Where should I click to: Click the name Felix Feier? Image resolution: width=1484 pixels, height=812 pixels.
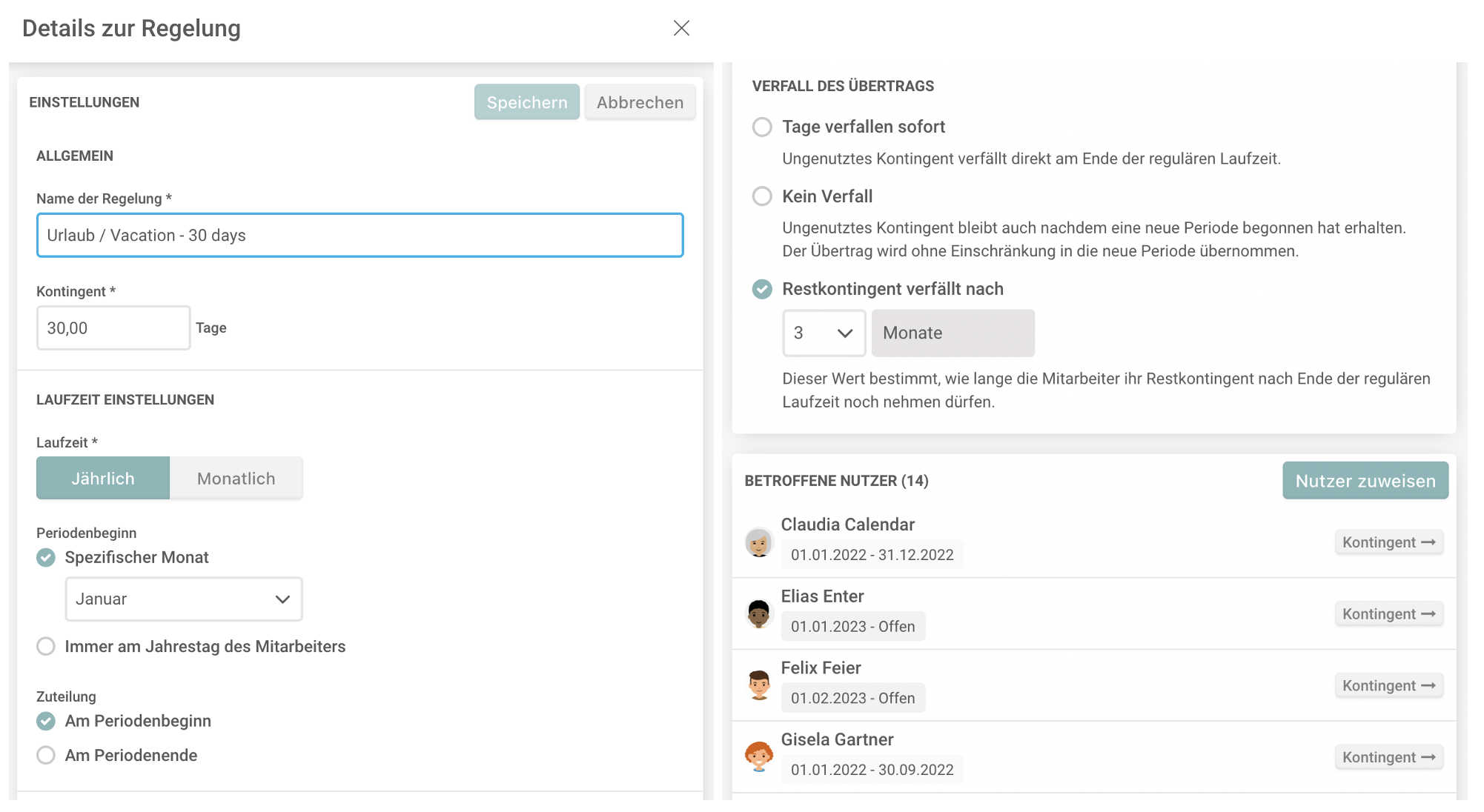click(x=821, y=668)
